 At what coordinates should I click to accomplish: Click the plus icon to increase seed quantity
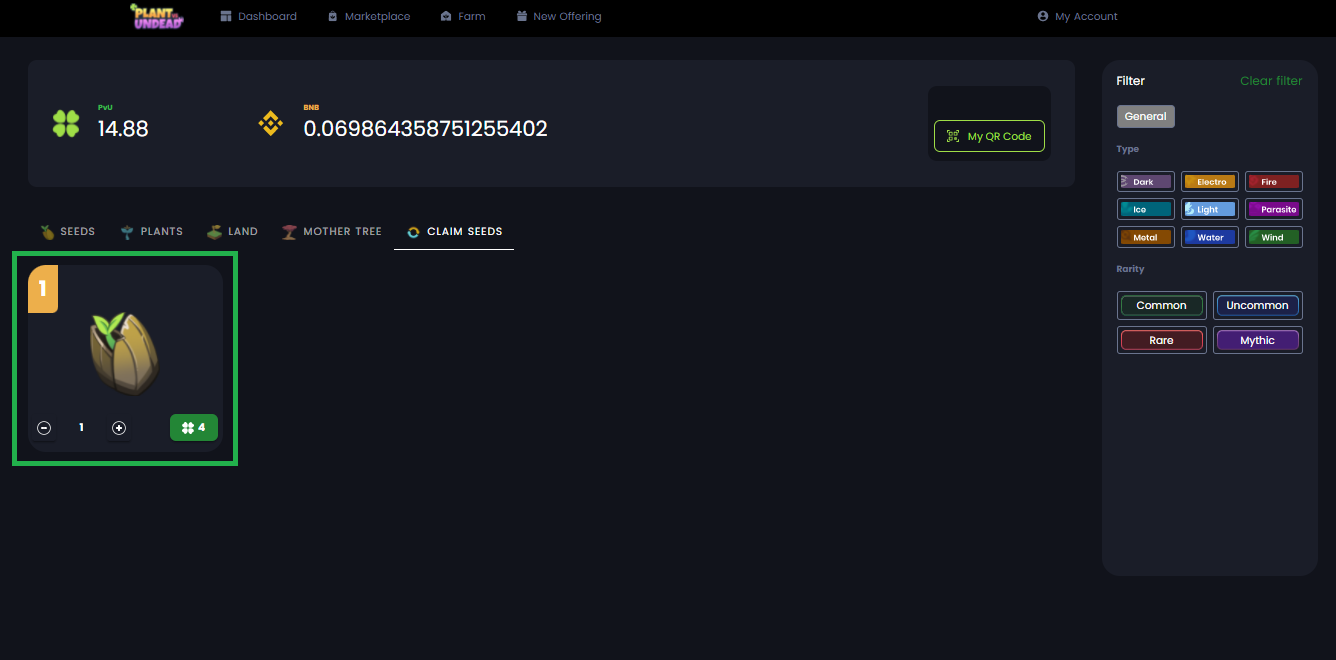click(x=119, y=428)
